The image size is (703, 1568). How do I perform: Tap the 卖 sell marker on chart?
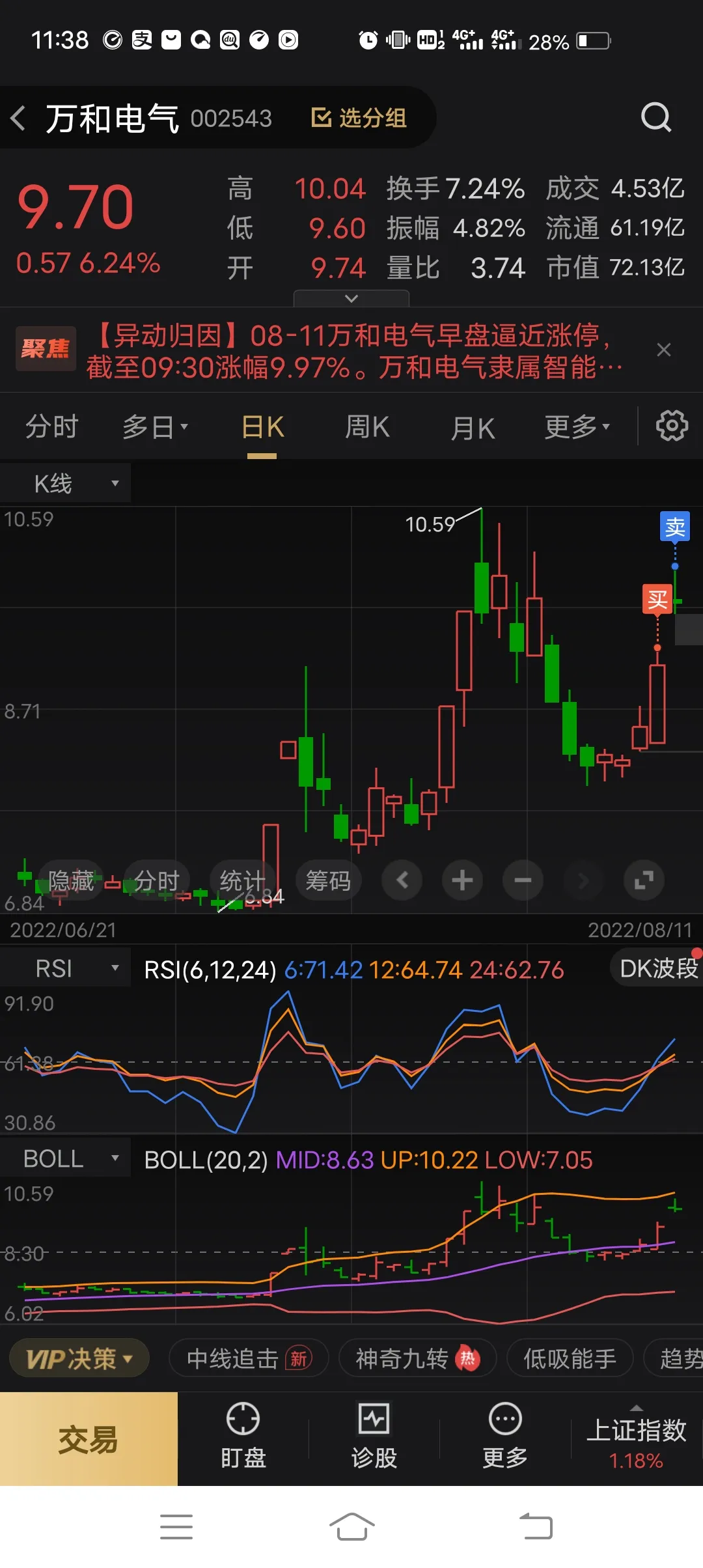pos(675,527)
